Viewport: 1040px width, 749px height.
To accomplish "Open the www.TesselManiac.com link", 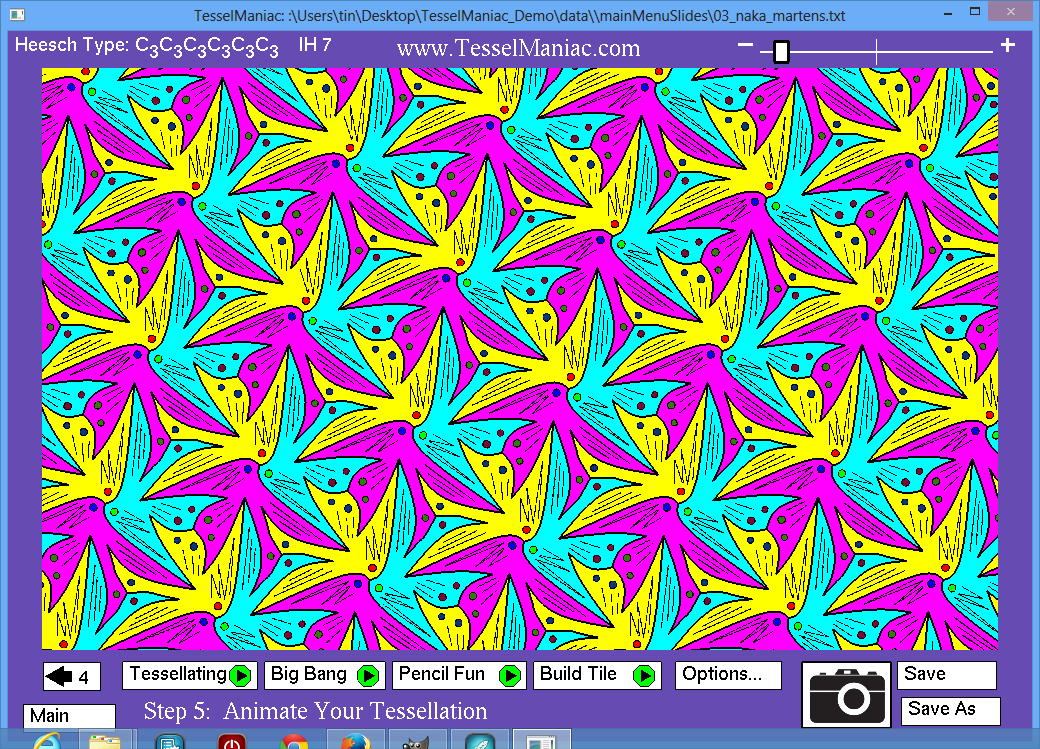I will pos(519,48).
